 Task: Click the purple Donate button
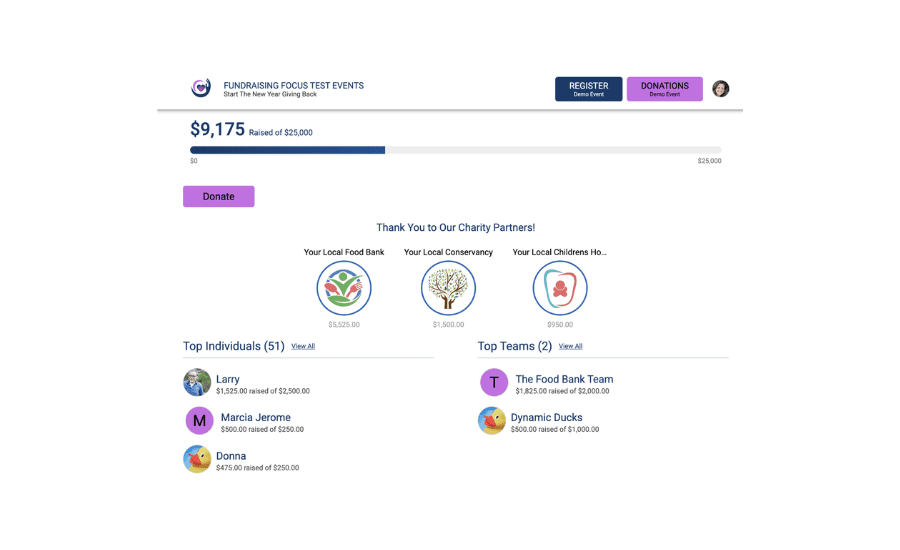pos(218,196)
